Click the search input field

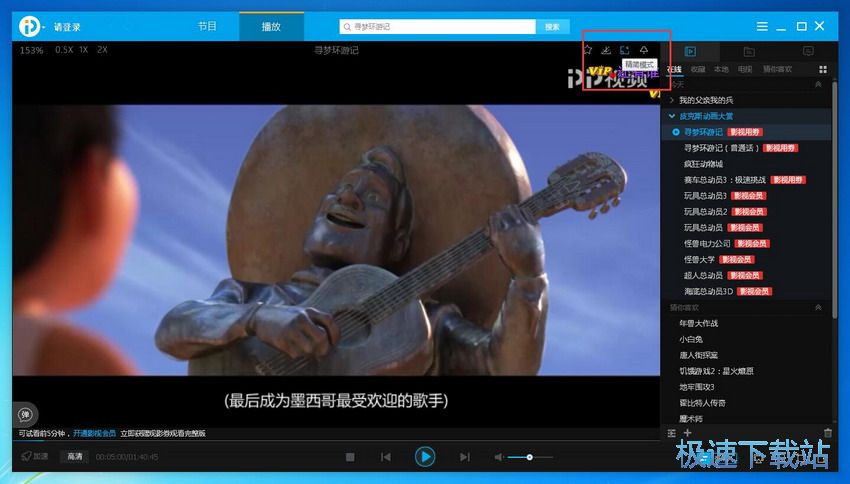coord(437,27)
